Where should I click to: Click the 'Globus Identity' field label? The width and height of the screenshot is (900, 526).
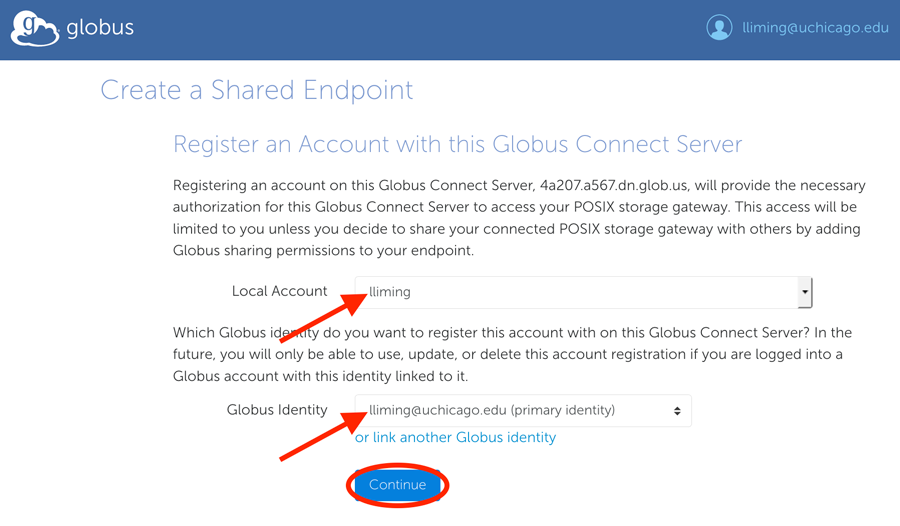point(277,410)
